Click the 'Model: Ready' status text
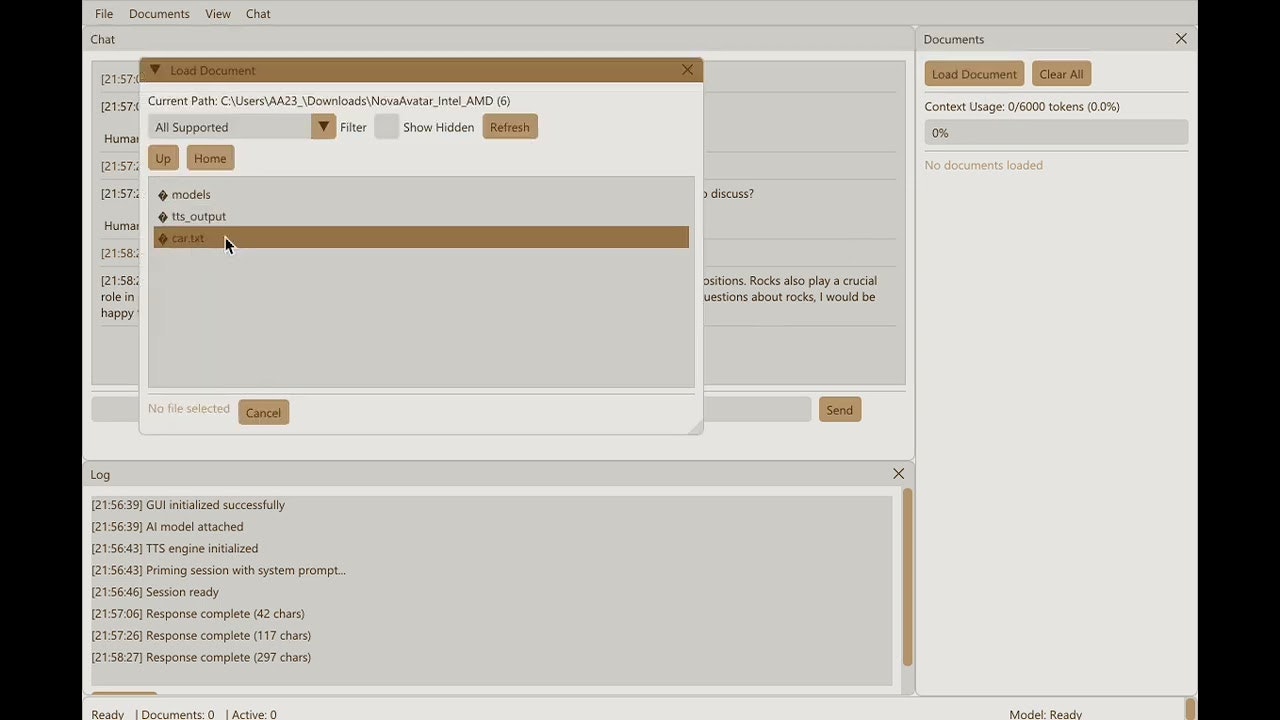 point(1045,714)
